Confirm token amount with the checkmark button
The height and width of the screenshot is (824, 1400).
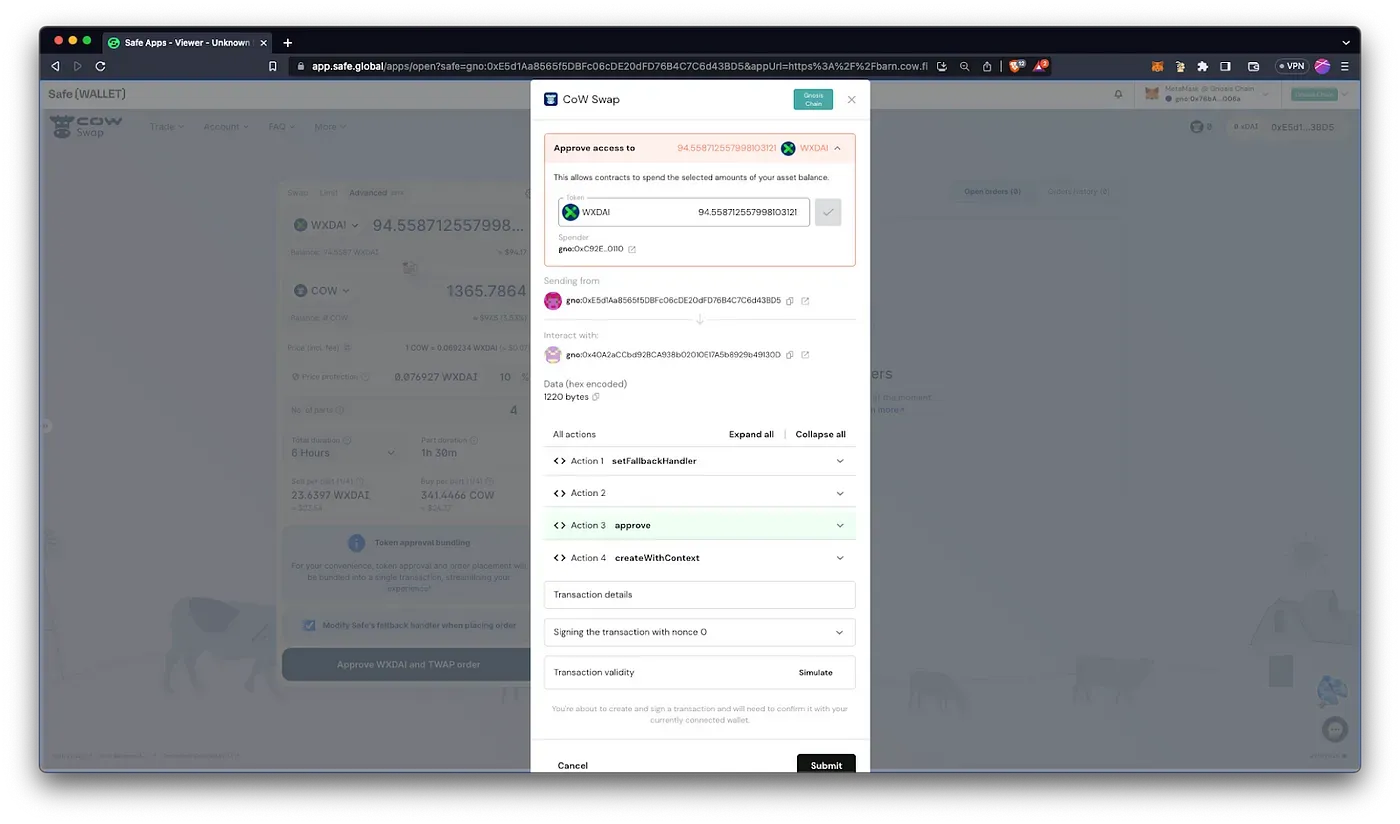(828, 212)
